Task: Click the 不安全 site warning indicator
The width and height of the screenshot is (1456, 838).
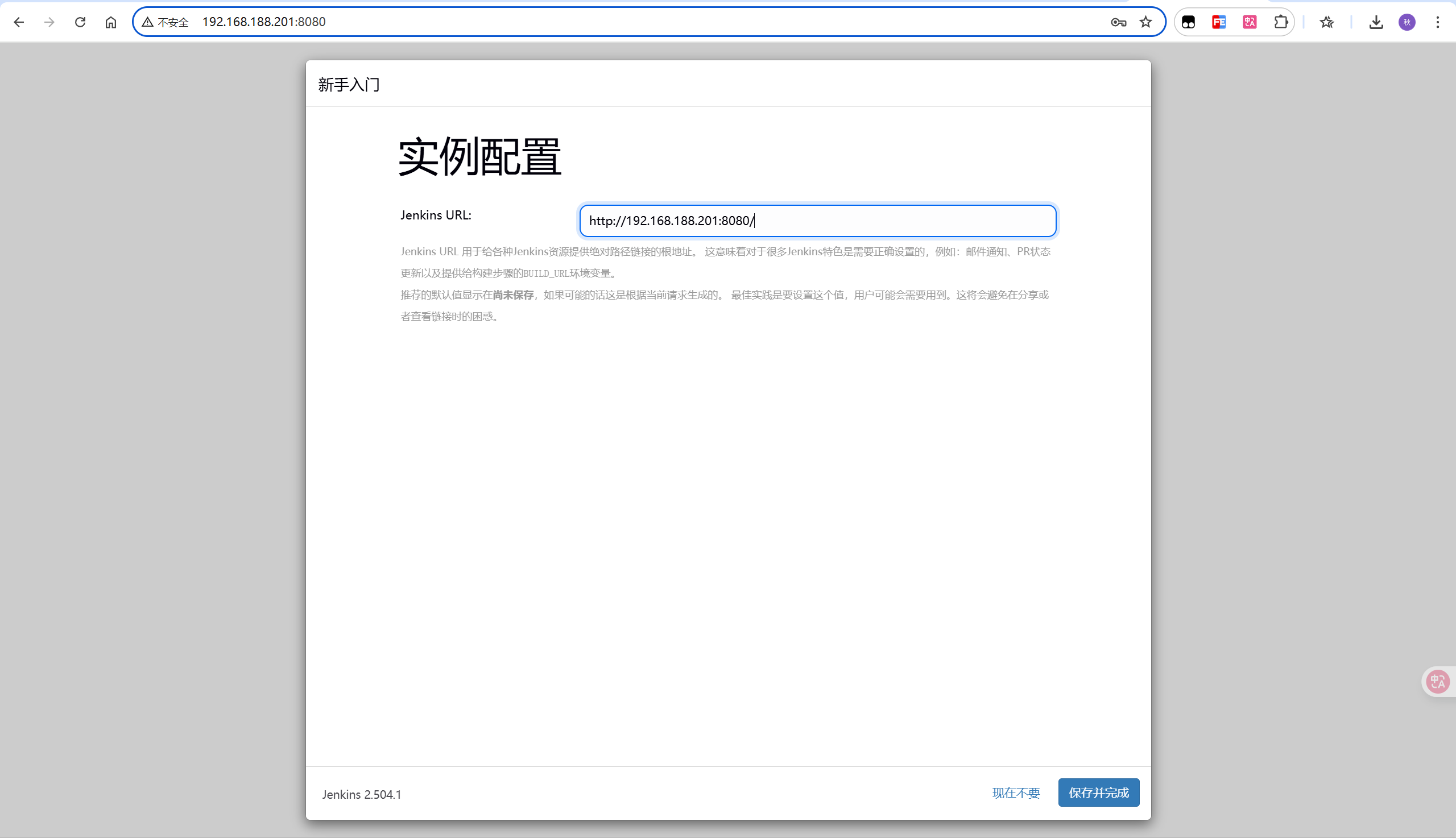Action: point(166,22)
